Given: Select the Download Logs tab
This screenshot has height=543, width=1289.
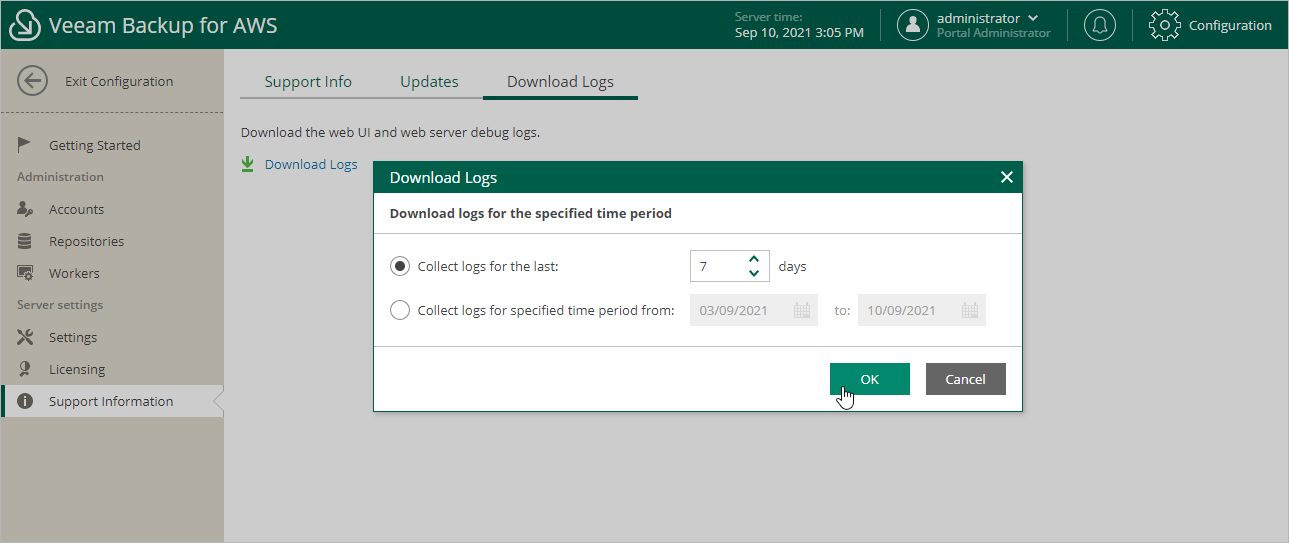Looking at the screenshot, I should coord(560,82).
